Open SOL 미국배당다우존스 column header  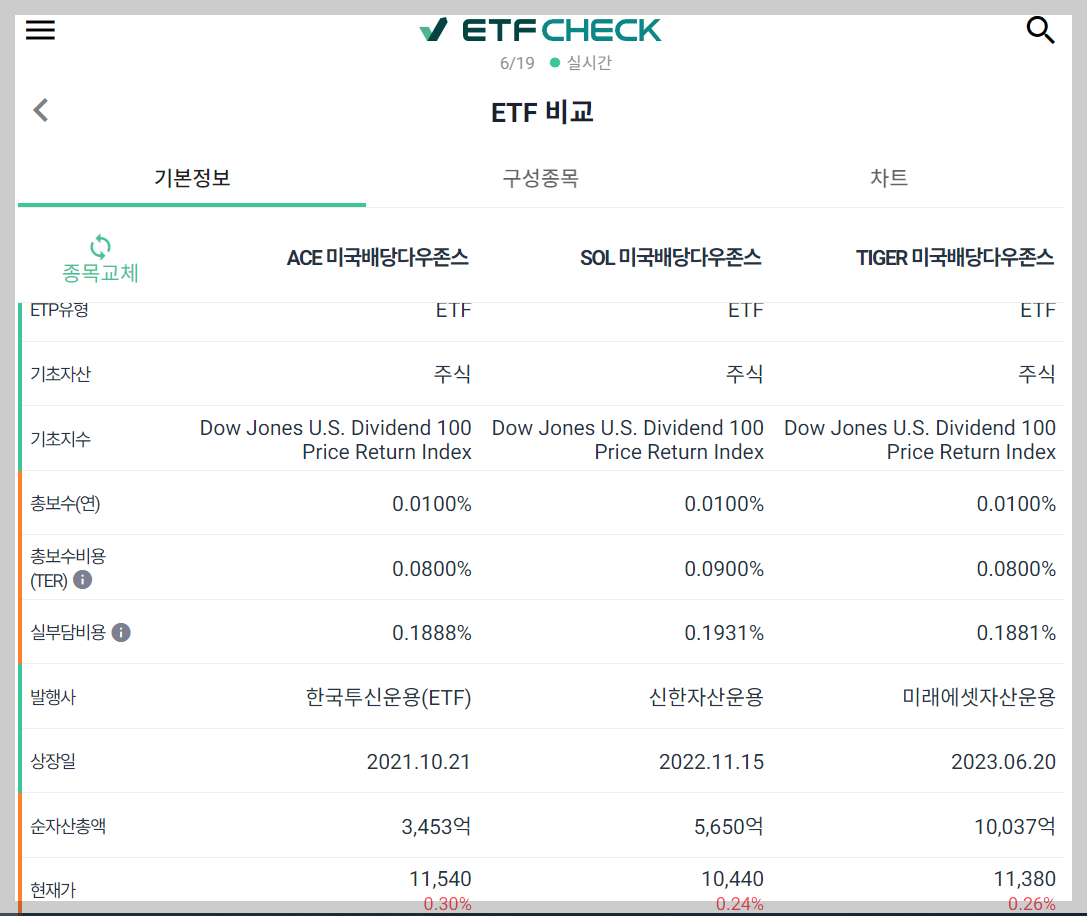coord(670,258)
